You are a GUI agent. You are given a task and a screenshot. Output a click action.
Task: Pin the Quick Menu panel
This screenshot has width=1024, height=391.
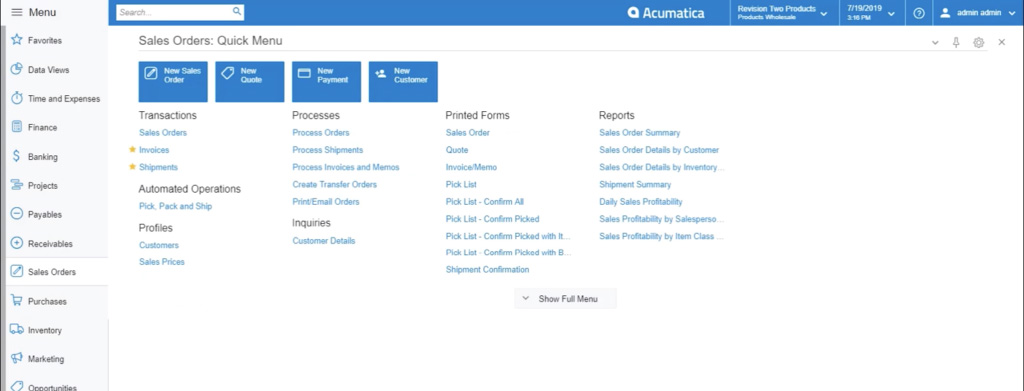pos(956,42)
